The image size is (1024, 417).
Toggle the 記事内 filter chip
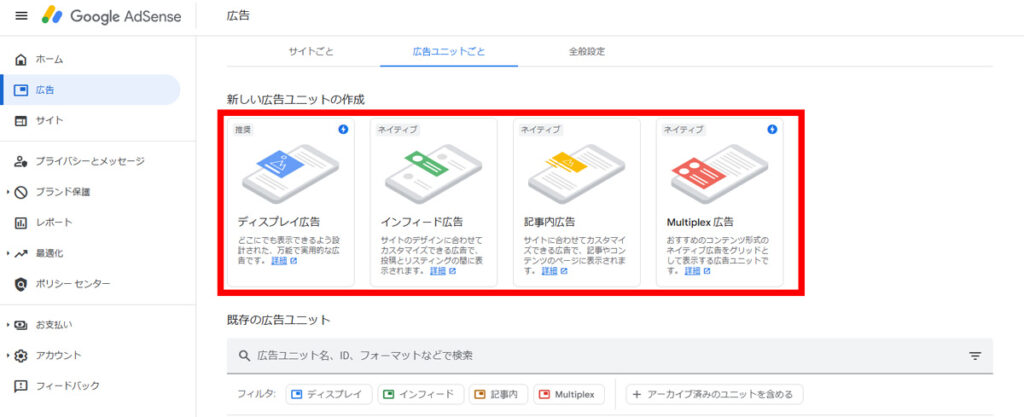tap(498, 394)
